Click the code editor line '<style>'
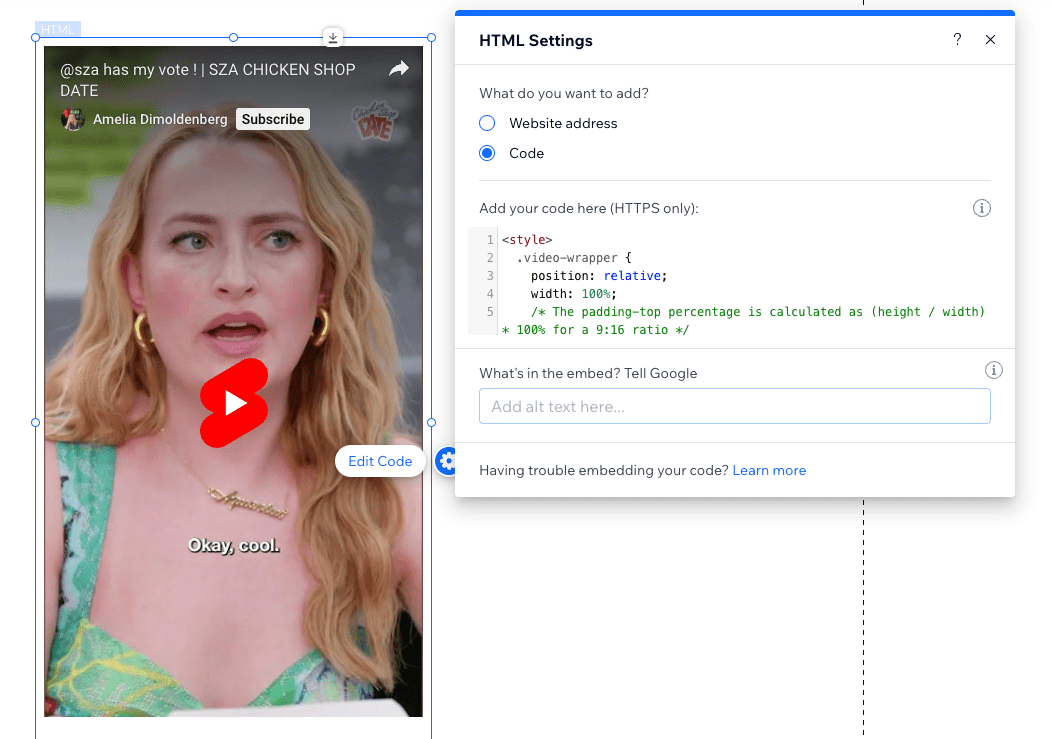 coord(527,240)
